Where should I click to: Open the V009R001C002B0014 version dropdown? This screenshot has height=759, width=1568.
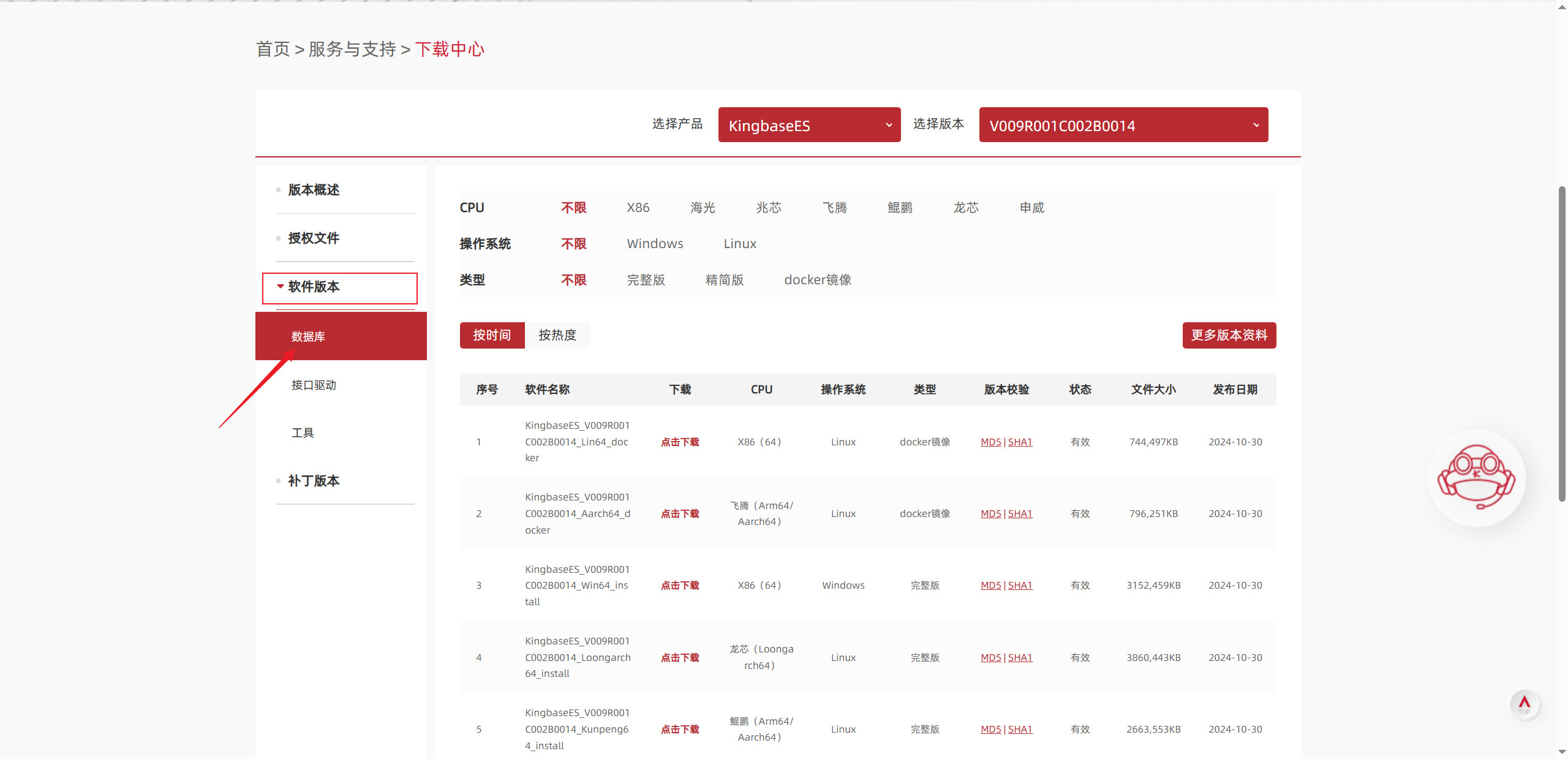[1123, 125]
